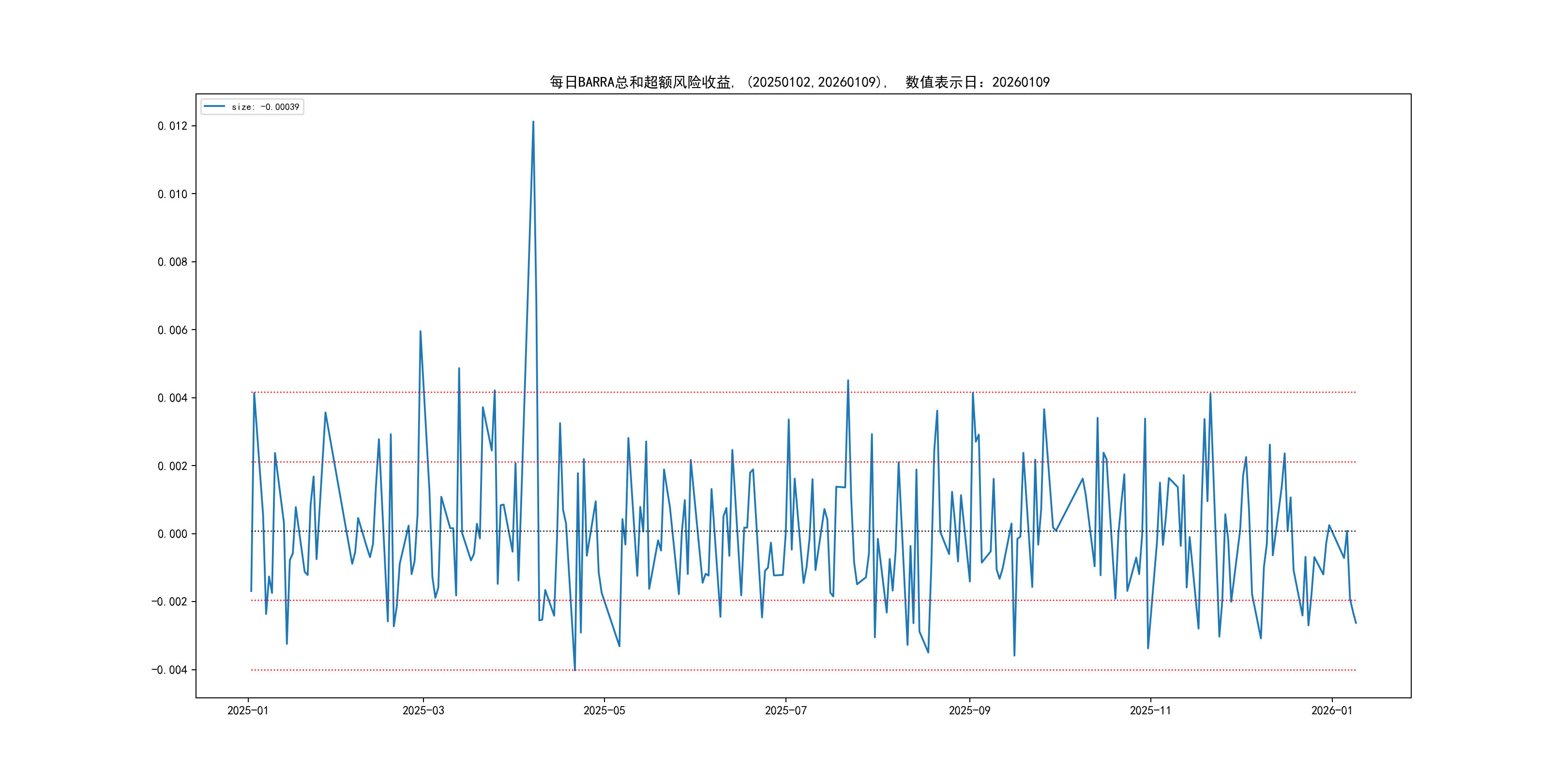Click the 0.008 y-axis tick label

tap(172, 262)
